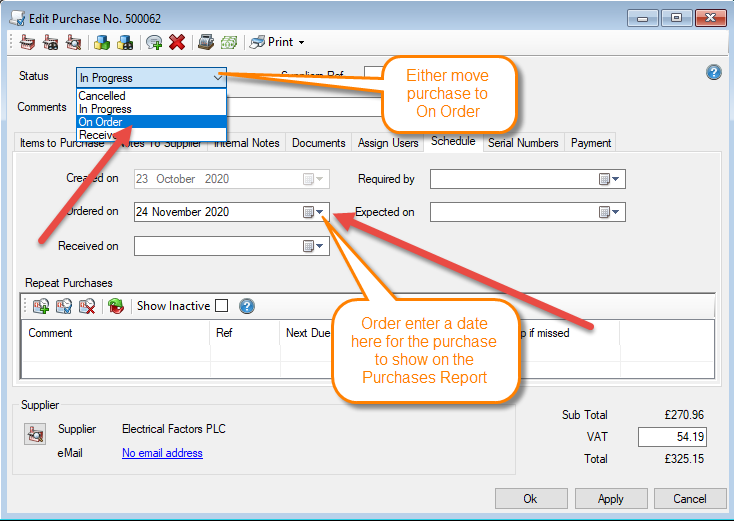This screenshot has width=734, height=521.
Task: Add a new repeat purchase via plus icon
Action: click(x=41, y=306)
